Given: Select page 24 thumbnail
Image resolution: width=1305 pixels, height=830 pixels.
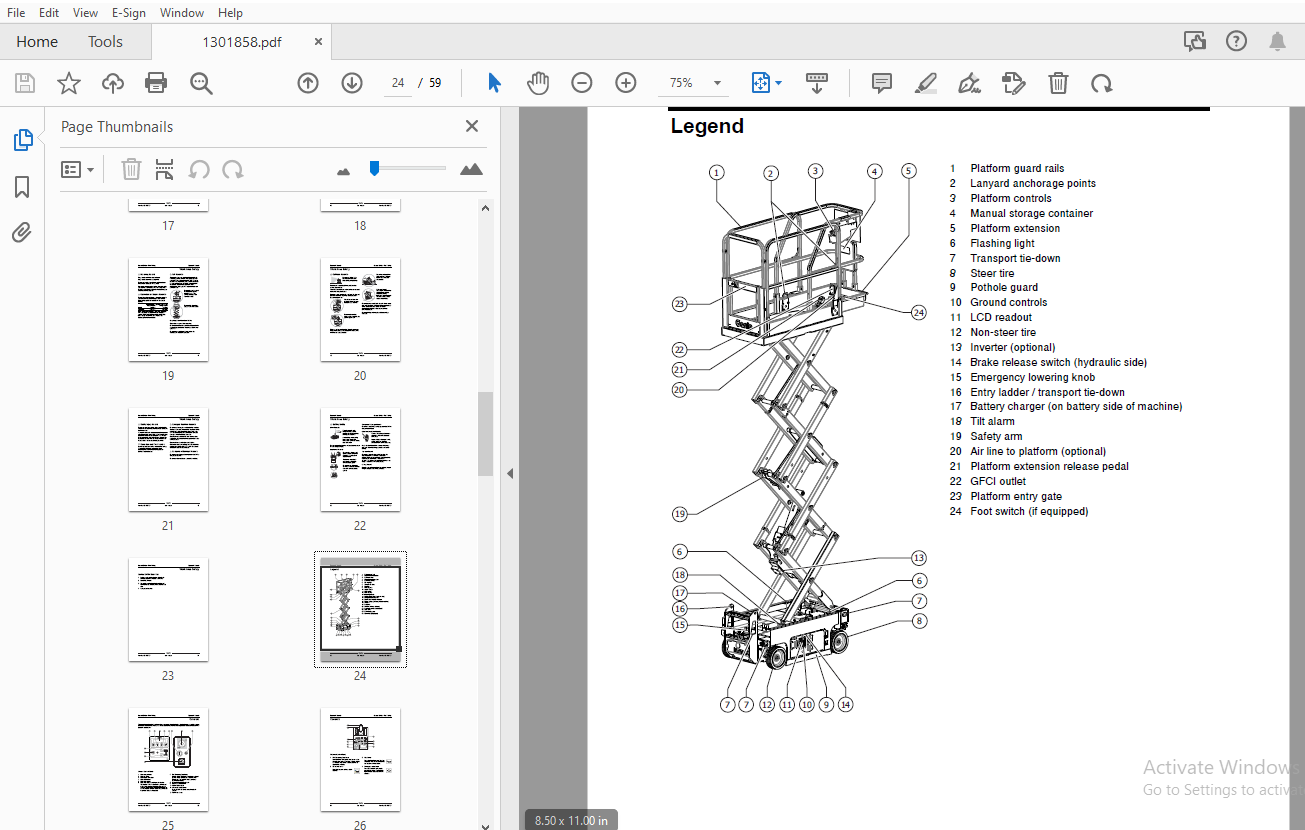Looking at the screenshot, I should click(360, 609).
